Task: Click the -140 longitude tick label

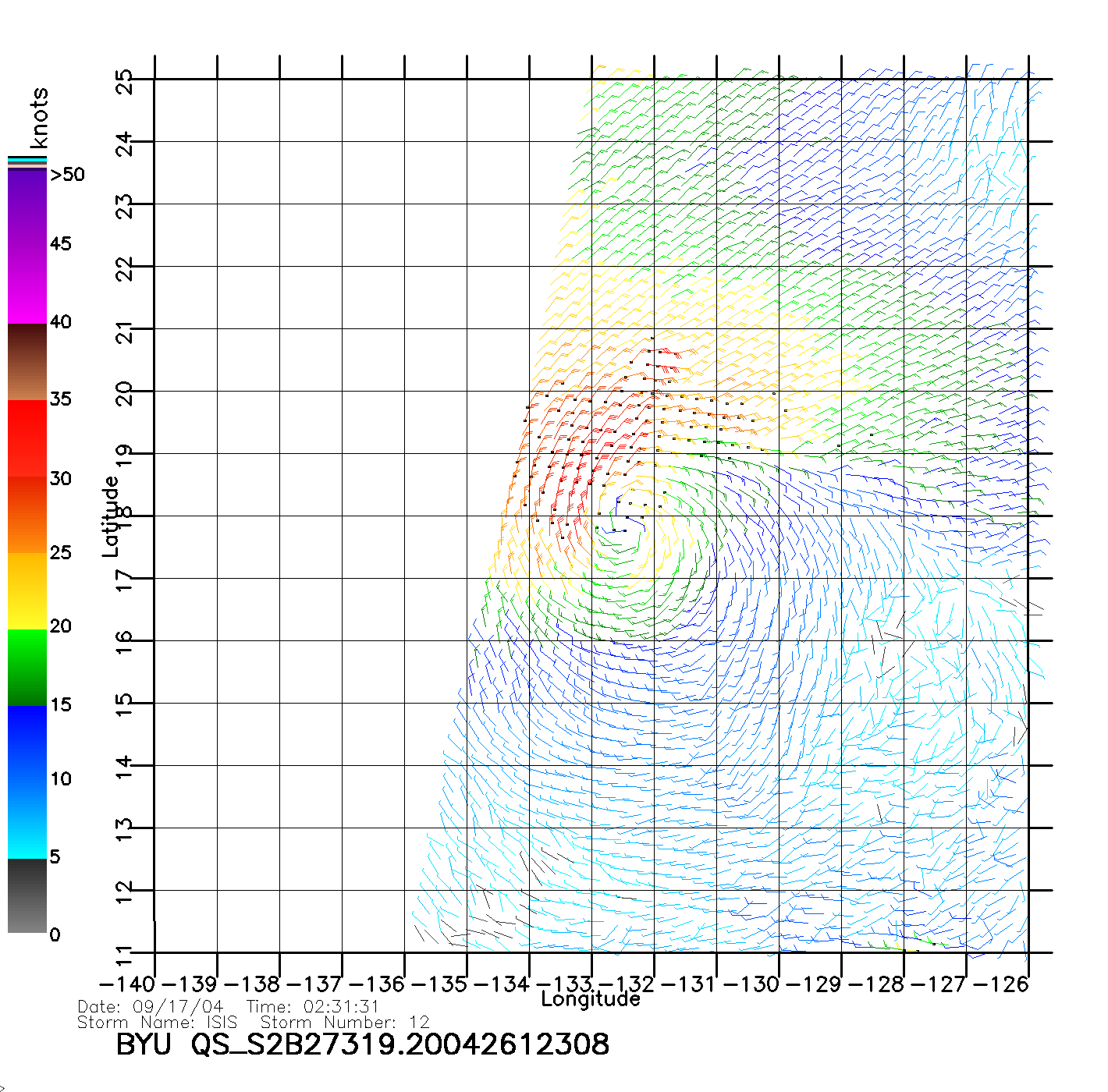Action: click(x=128, y=984)
